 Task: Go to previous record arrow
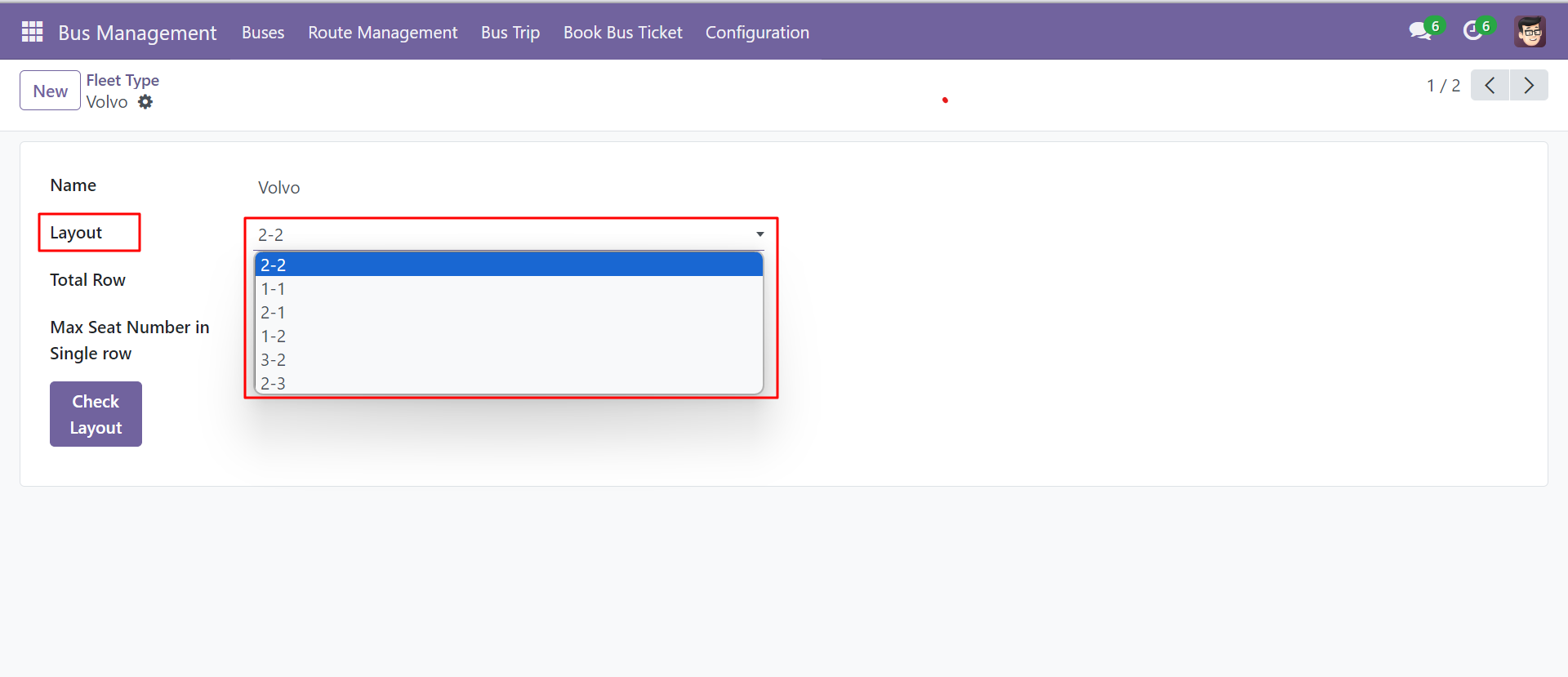pos(1490,85)
